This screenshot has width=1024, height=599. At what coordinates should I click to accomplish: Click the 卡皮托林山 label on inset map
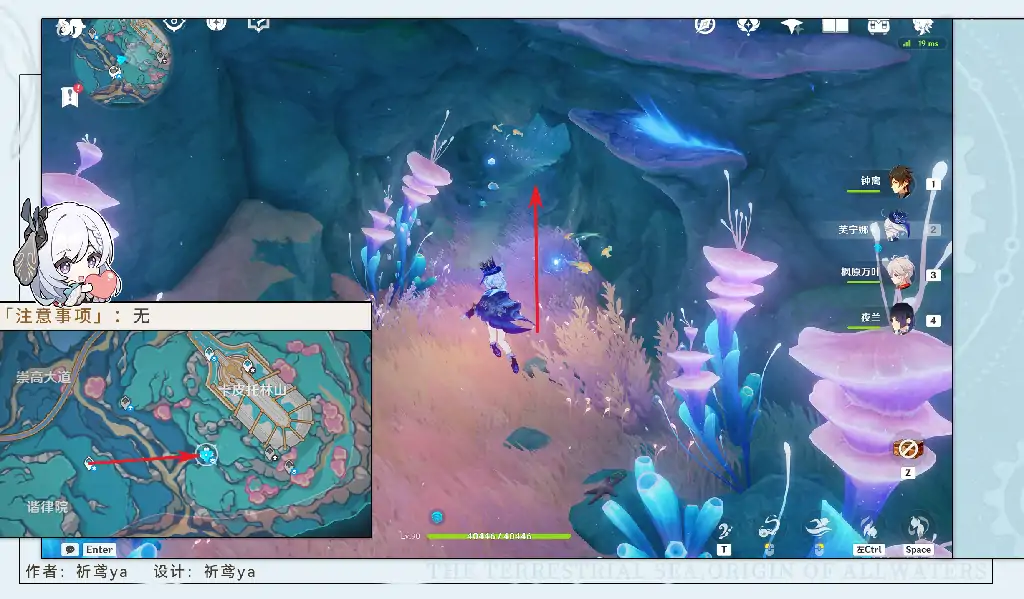pos(253,390)
